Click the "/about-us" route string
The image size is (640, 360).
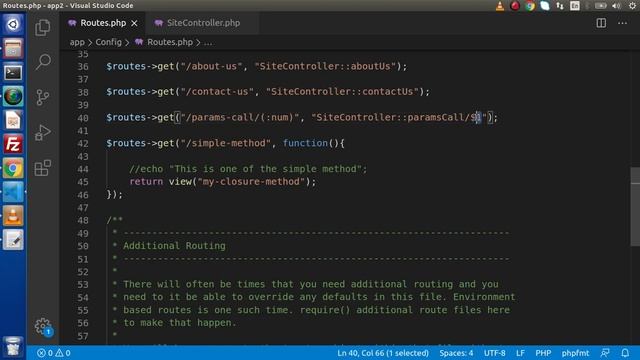211,66
